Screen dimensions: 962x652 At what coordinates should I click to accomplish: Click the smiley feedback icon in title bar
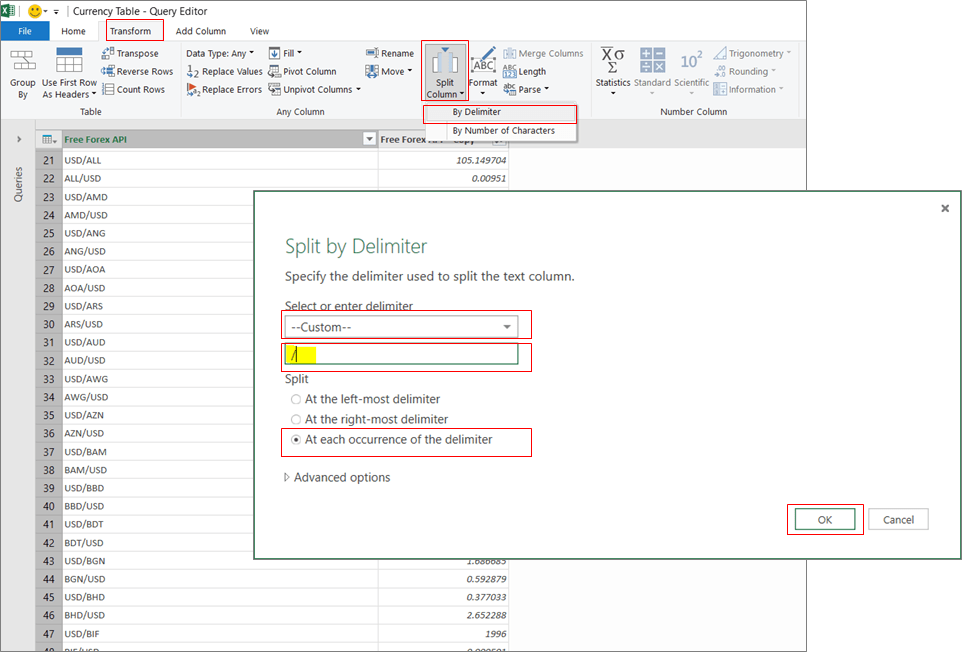pyautogui.click(x=35, y=11)
